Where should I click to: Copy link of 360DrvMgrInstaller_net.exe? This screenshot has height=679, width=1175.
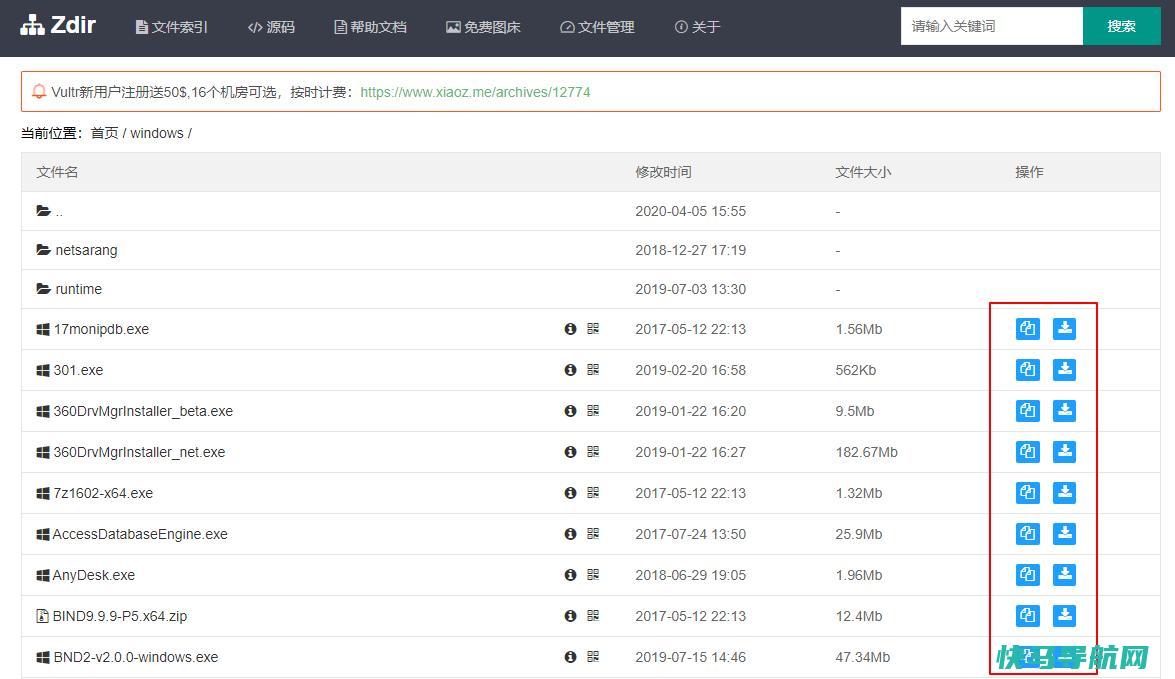point(1027,452)
